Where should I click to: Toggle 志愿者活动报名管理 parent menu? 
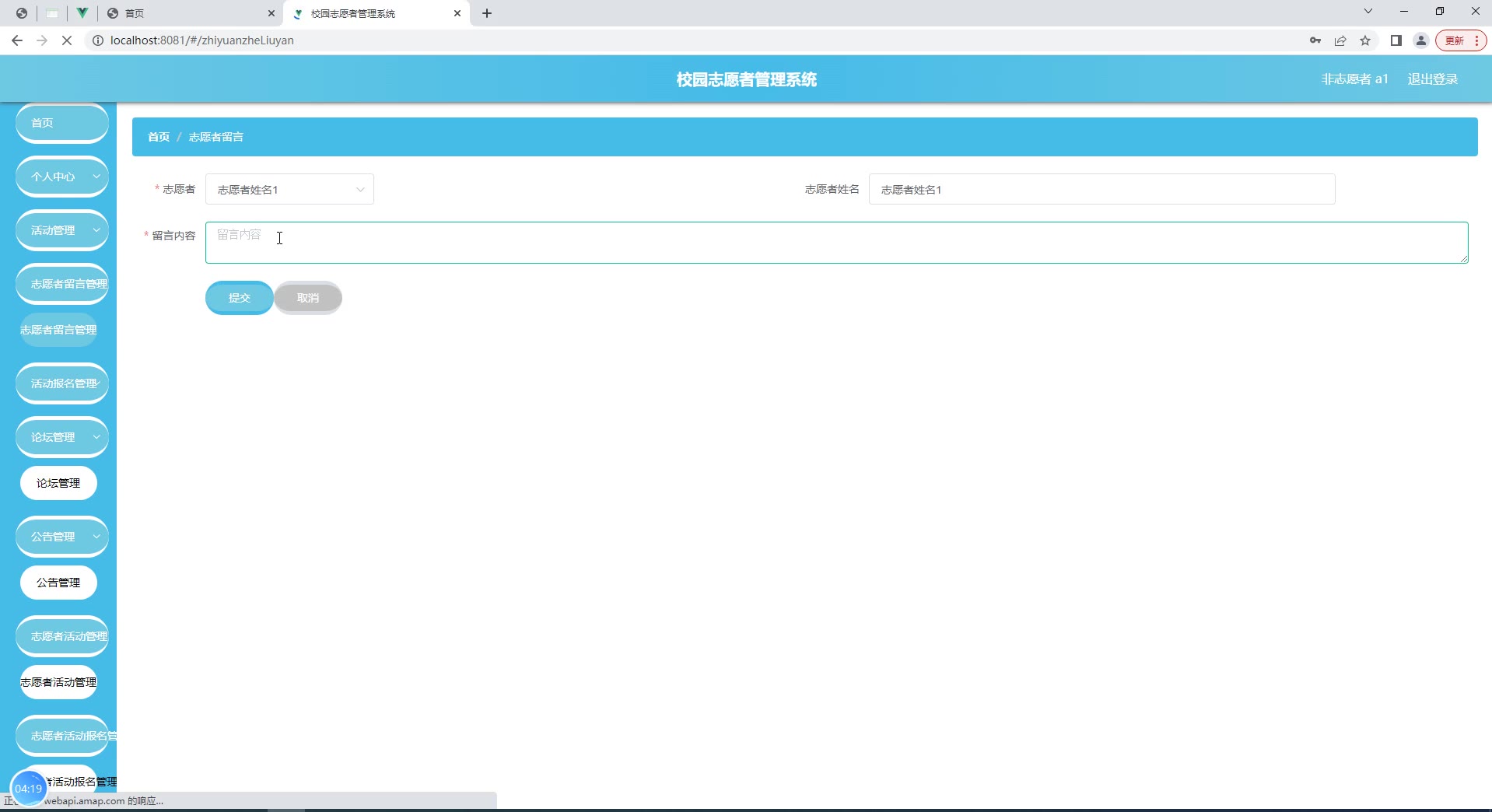click(x=62, y=736)
